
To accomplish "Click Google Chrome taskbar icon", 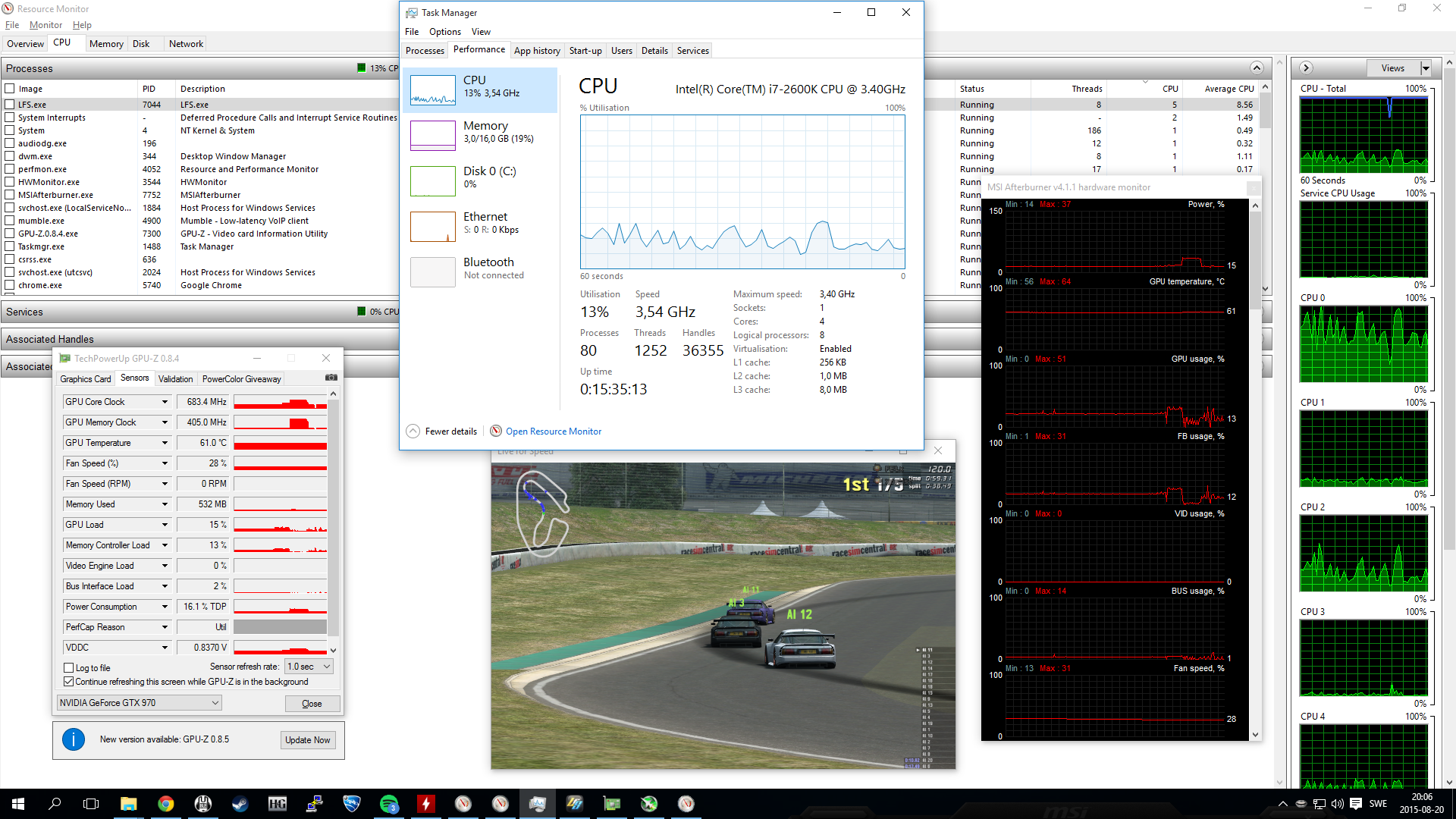I will tap(165, 804).
